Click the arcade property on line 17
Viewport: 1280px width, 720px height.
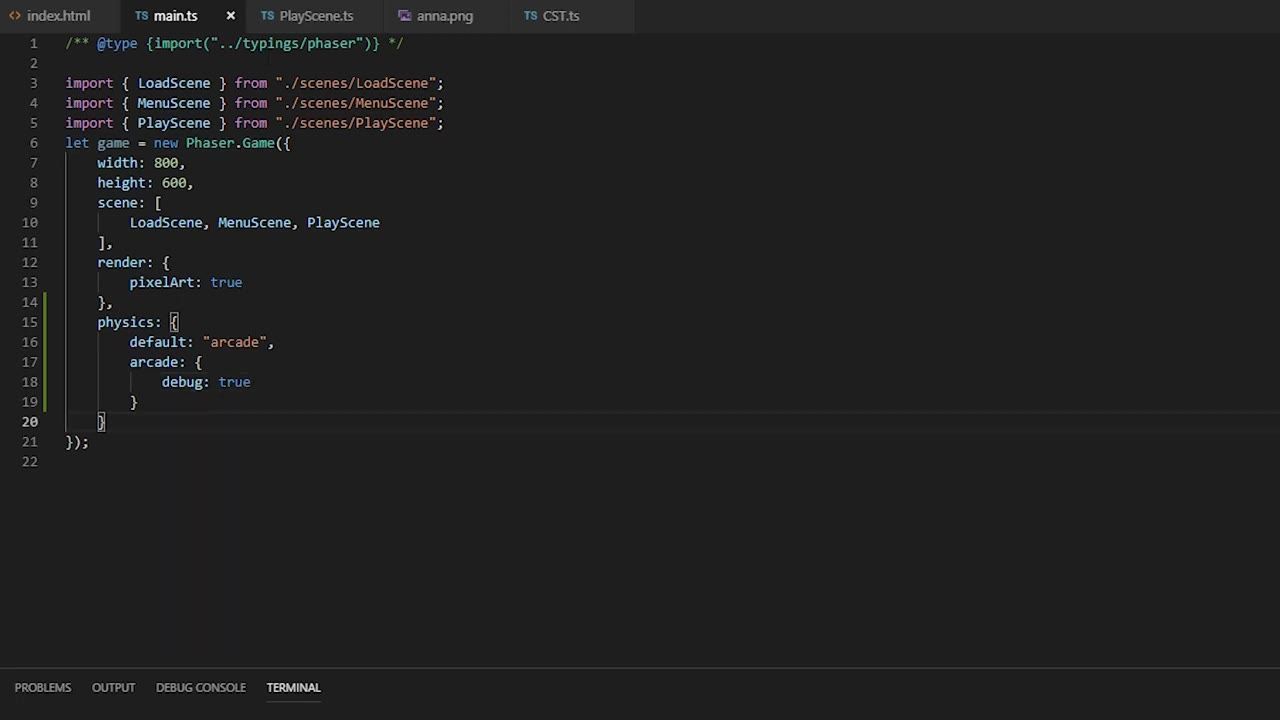153,362
